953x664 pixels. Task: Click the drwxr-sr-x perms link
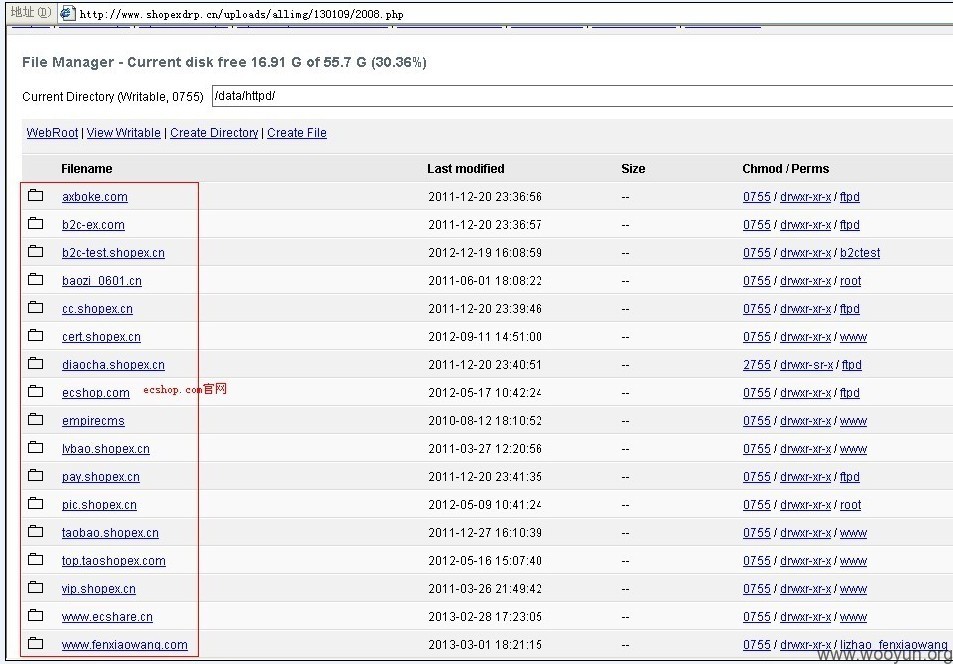[807, 365]
